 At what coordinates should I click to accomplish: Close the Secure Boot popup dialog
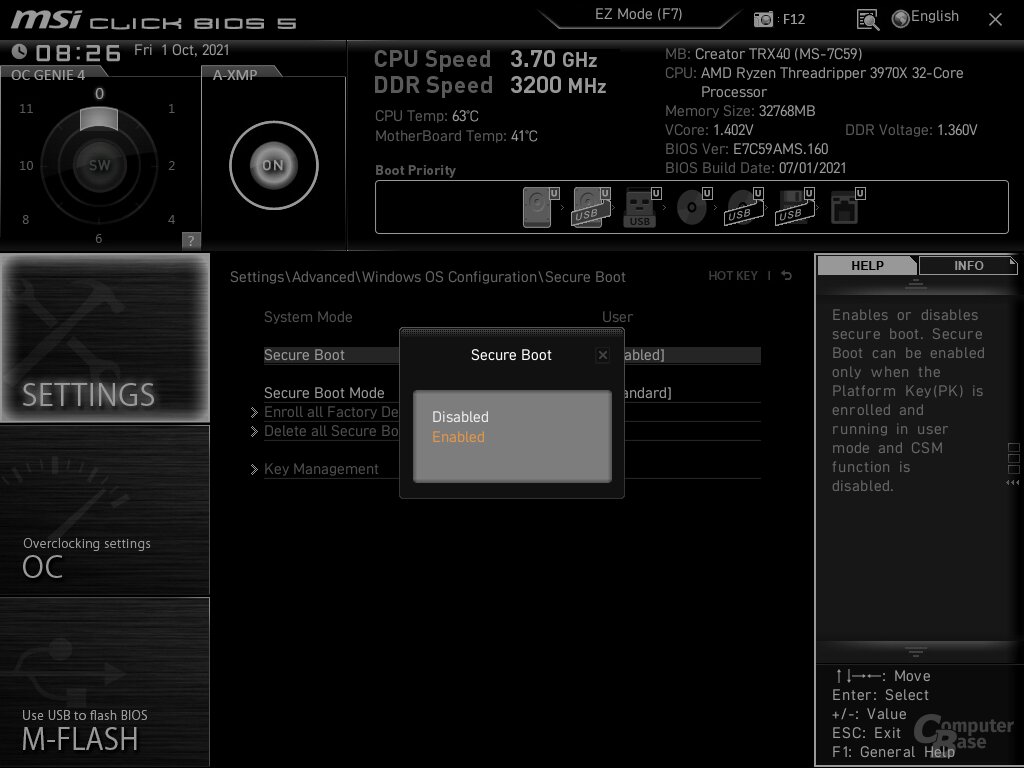pyautogui.click(x=603, y=355)
